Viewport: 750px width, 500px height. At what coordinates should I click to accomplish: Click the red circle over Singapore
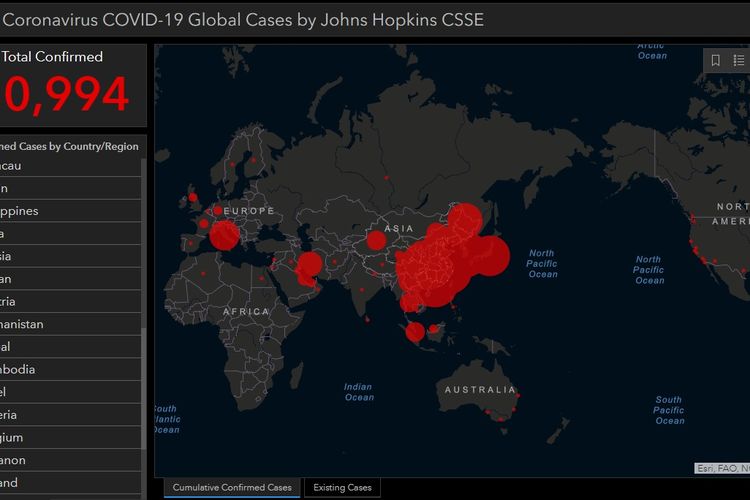point(415,332)
